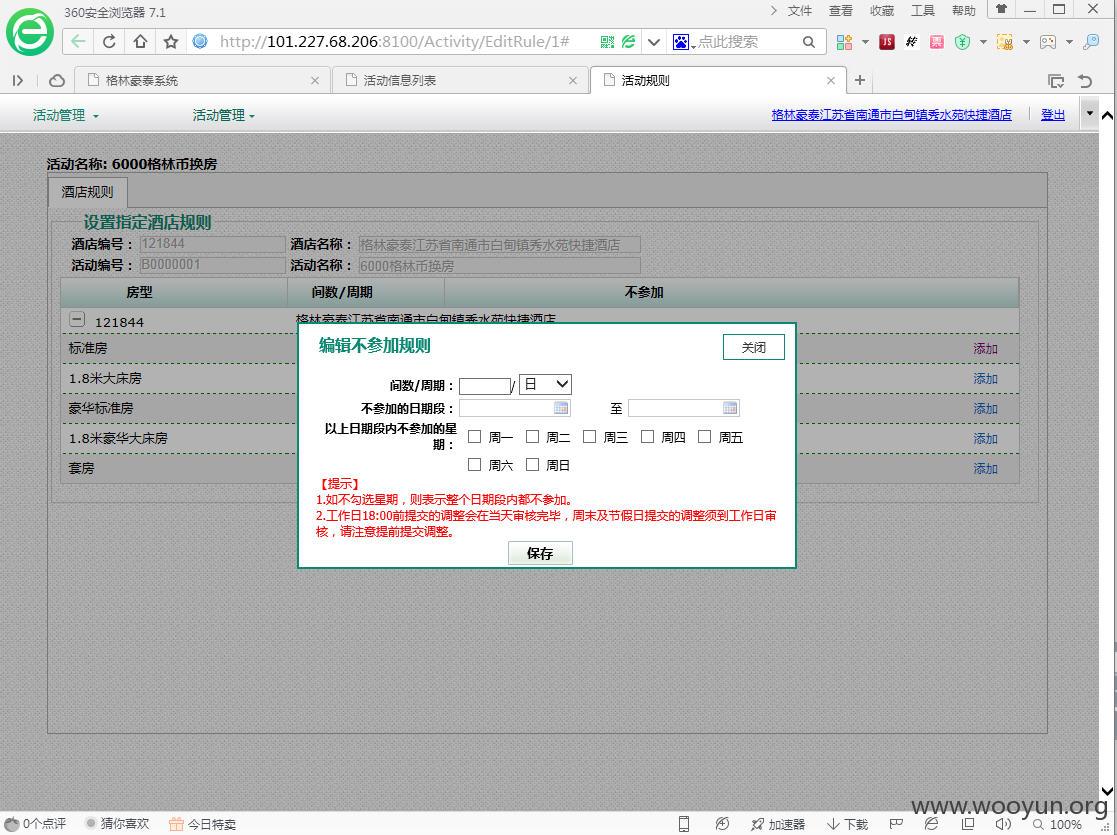The height and width of the screenshot is (835, 1117).
Task: Open start date calendar picker icon
Action: click(561, 408)
